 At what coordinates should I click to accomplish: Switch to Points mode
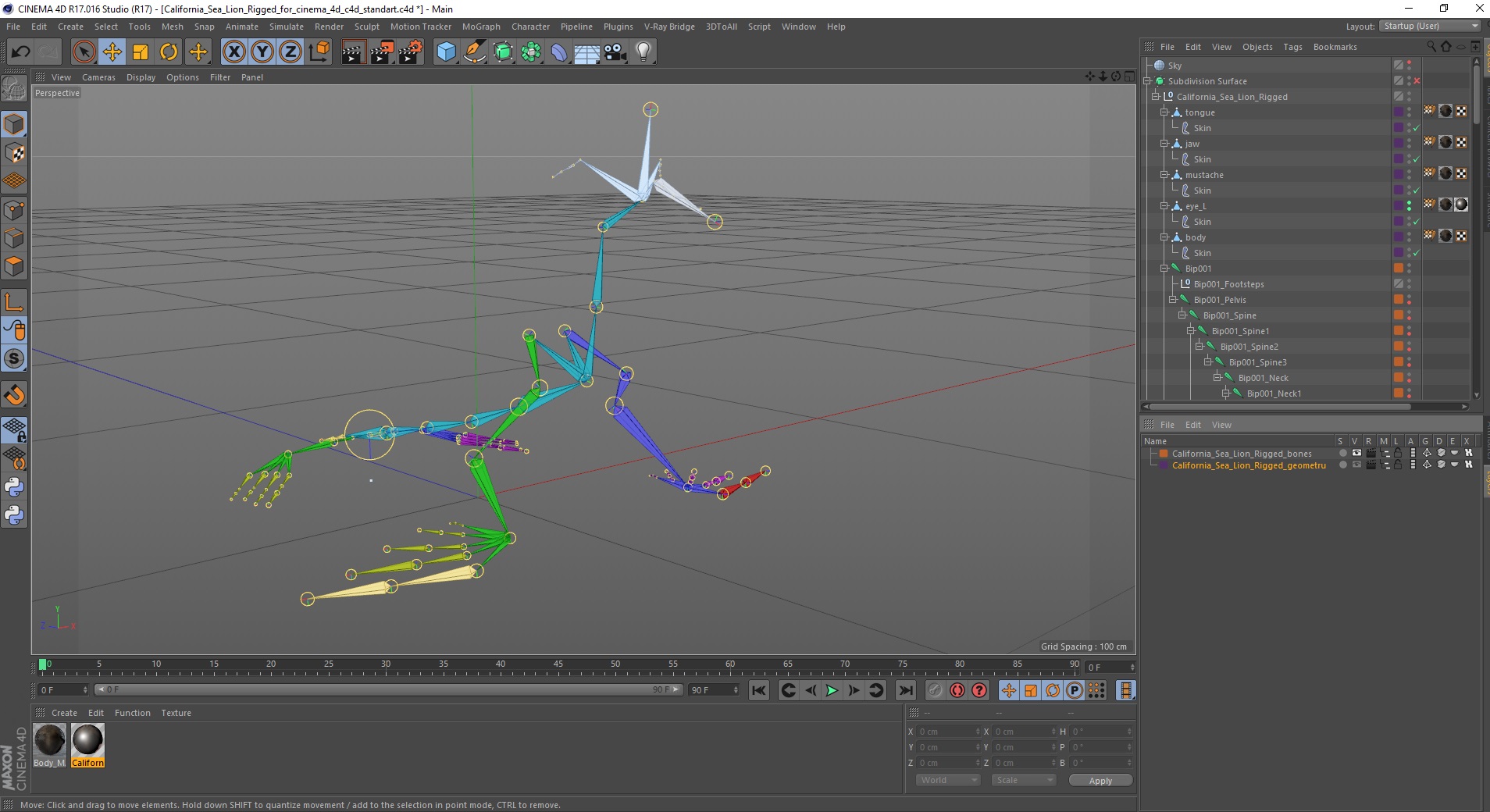click(14, 210)
